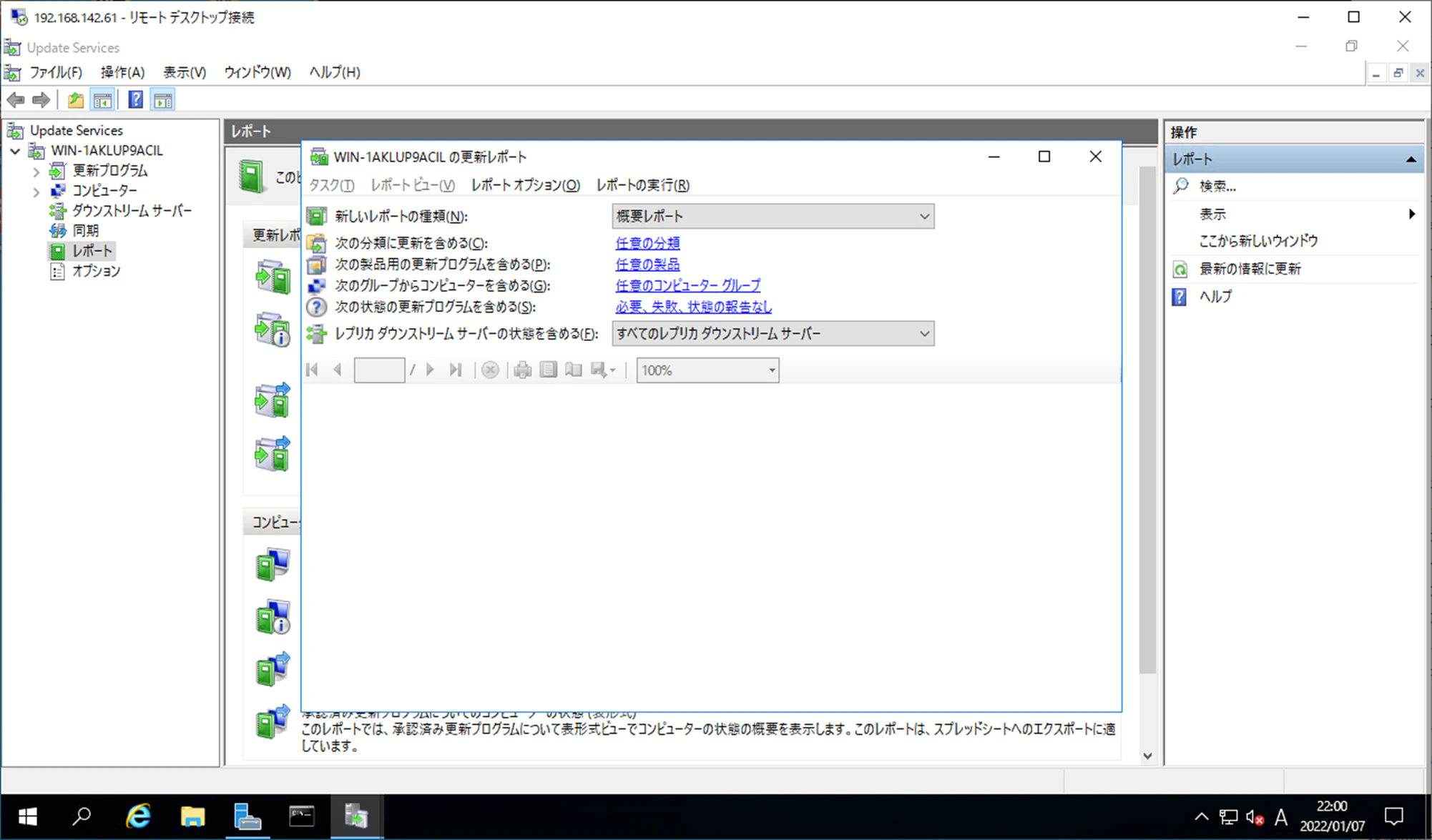
Task: Open the notification center icon
Action: click(x=1394, y=816)
